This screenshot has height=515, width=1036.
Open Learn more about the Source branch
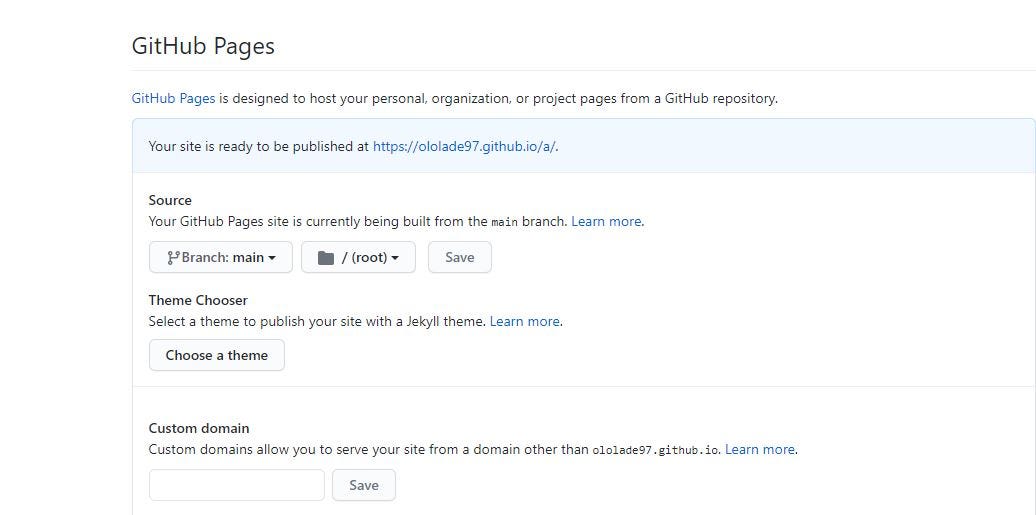coord(606,221)
